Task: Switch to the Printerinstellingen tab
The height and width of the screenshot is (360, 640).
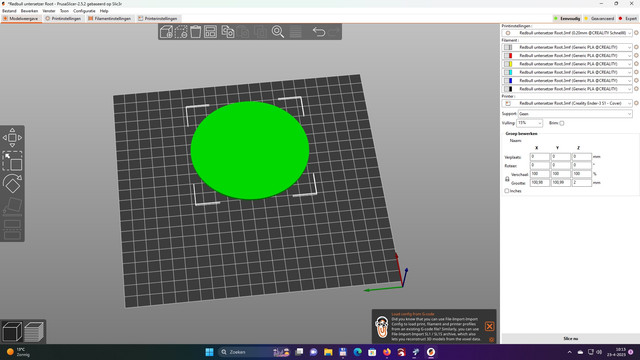Action: [x=158, y=18]
